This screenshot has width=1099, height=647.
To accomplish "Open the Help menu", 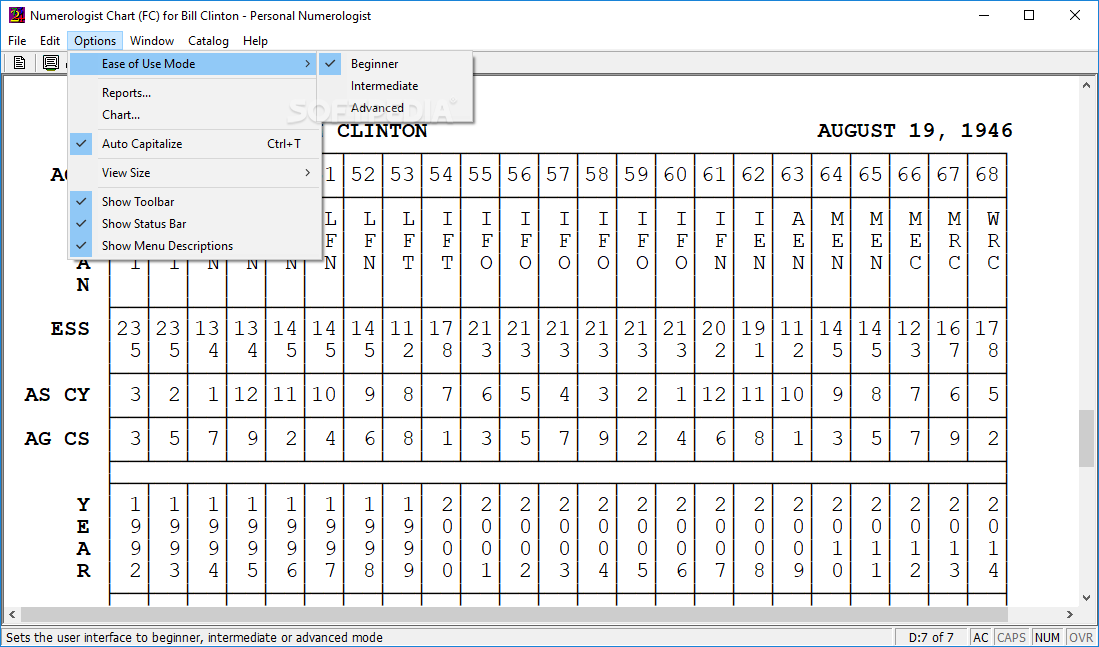I will tap(255, 41).
